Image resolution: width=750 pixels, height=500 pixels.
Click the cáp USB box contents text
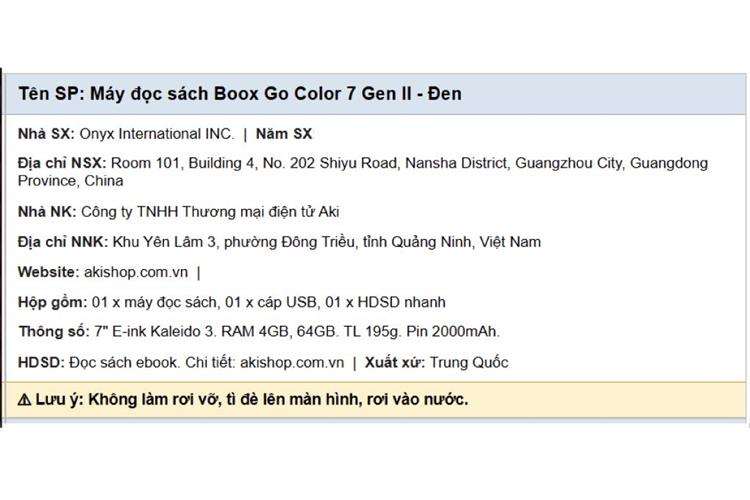[287, 302]
